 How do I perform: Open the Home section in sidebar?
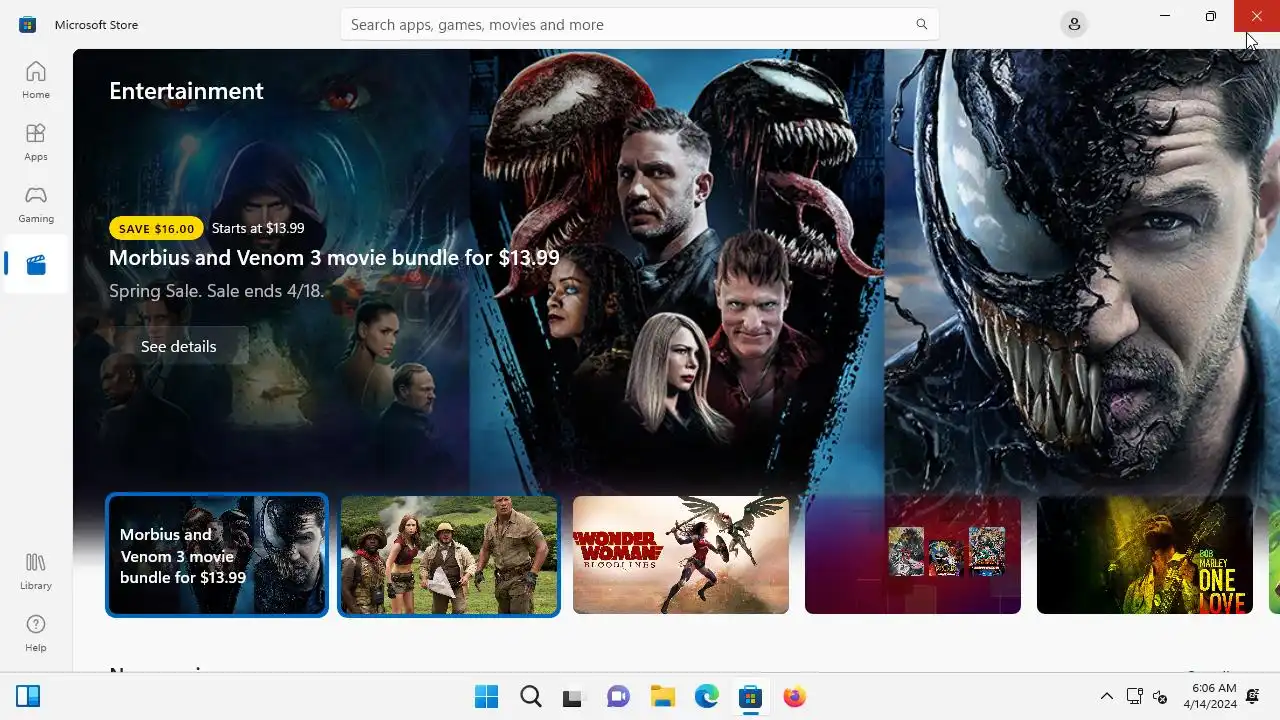pyautogui.click(x=36, y=80)
